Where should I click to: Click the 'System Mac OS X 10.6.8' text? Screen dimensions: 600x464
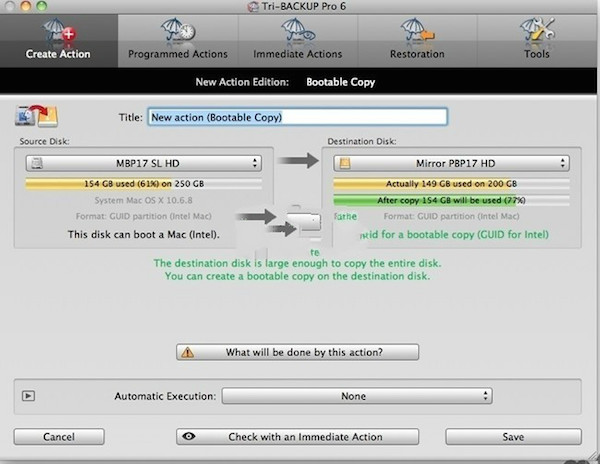tap(143, 200)
